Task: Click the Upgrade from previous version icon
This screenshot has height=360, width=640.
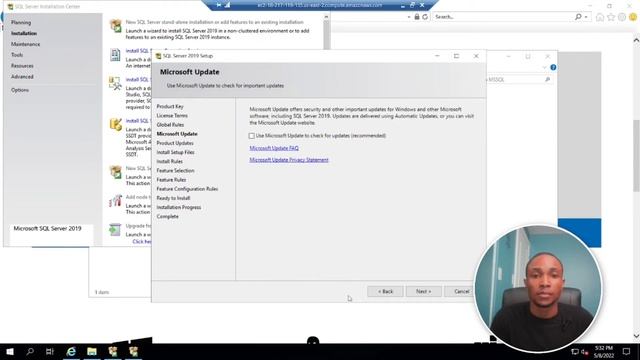Action: [116, 229]
